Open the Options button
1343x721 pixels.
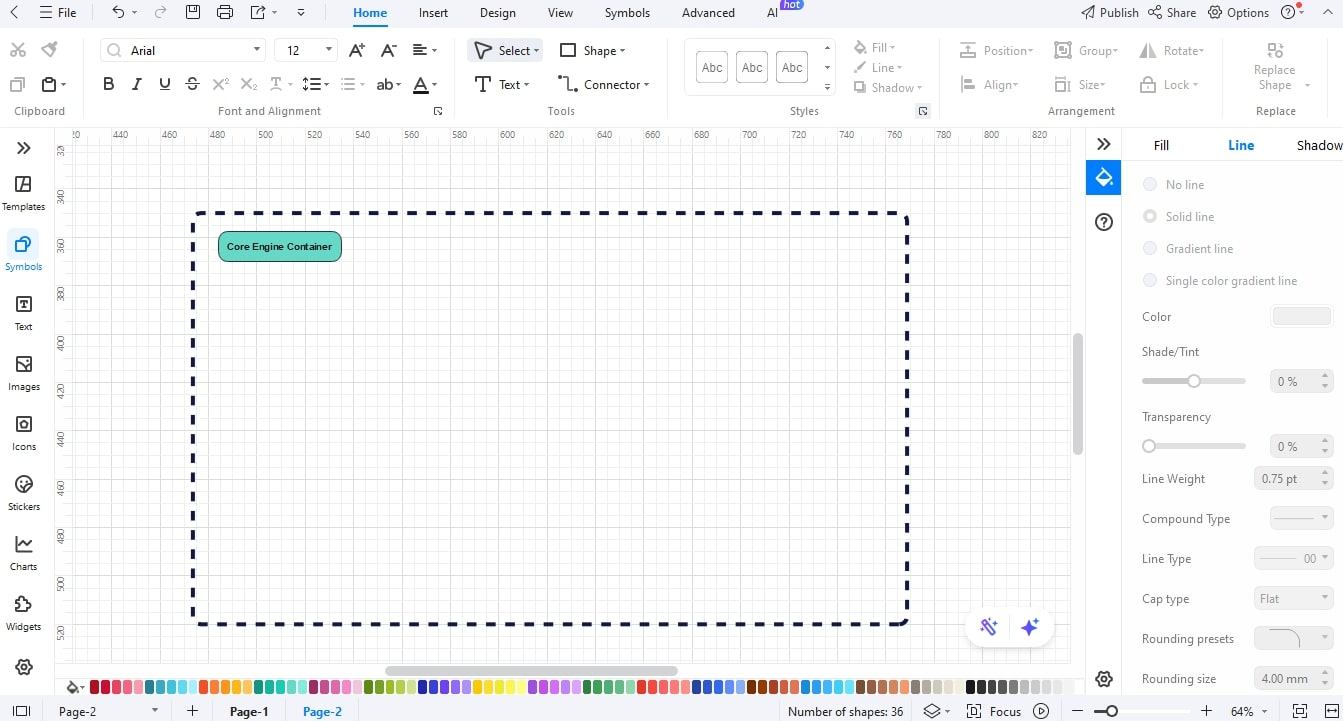pos(1238,13)
